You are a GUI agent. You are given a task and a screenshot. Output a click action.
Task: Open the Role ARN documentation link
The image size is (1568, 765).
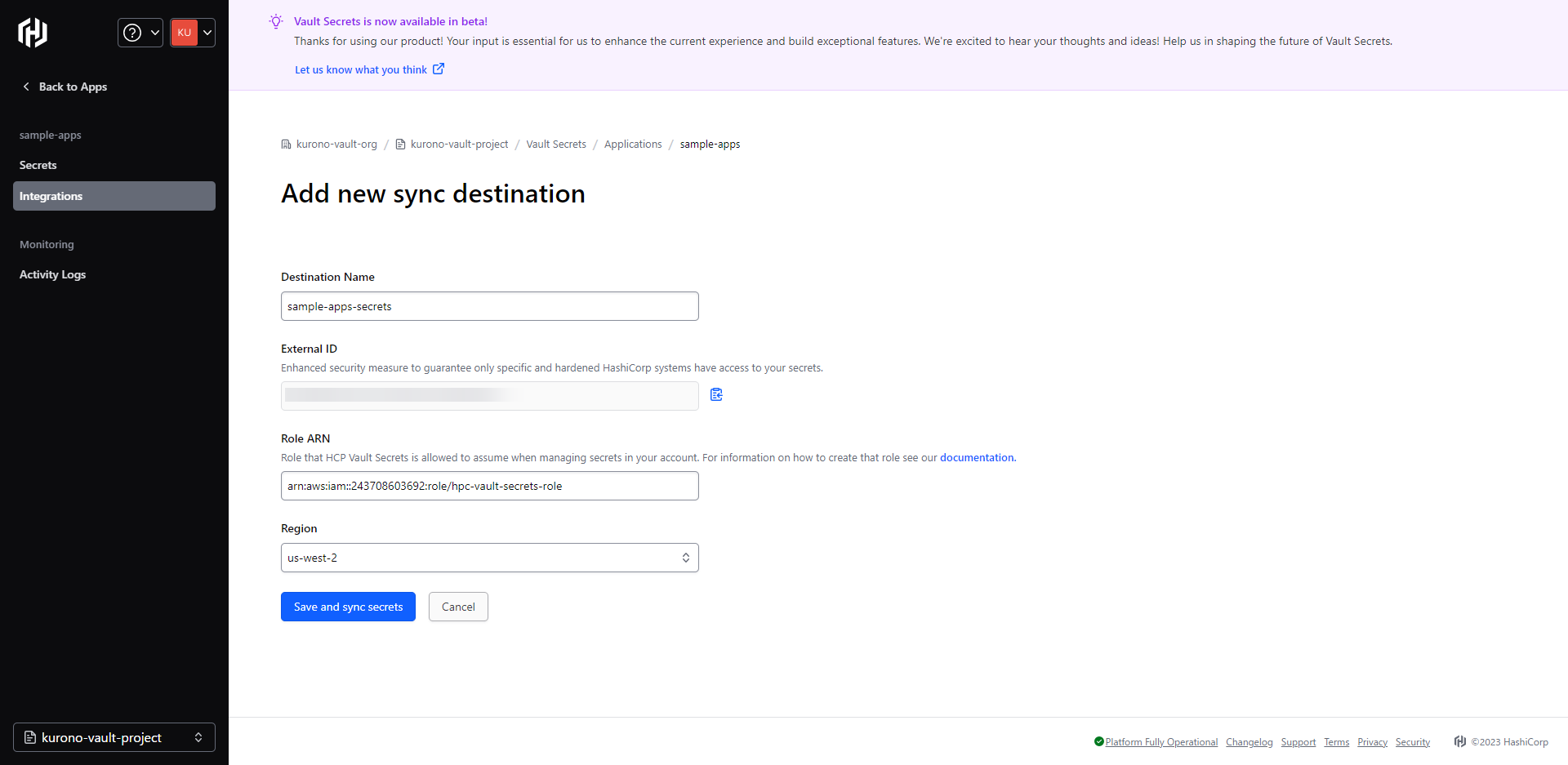[x=977, y=457]
